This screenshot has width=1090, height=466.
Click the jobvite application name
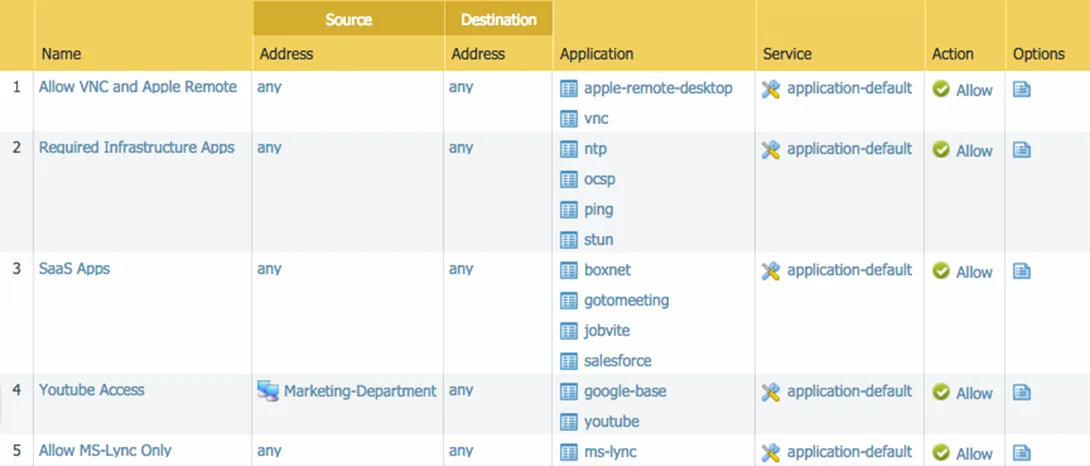(607, 330)
